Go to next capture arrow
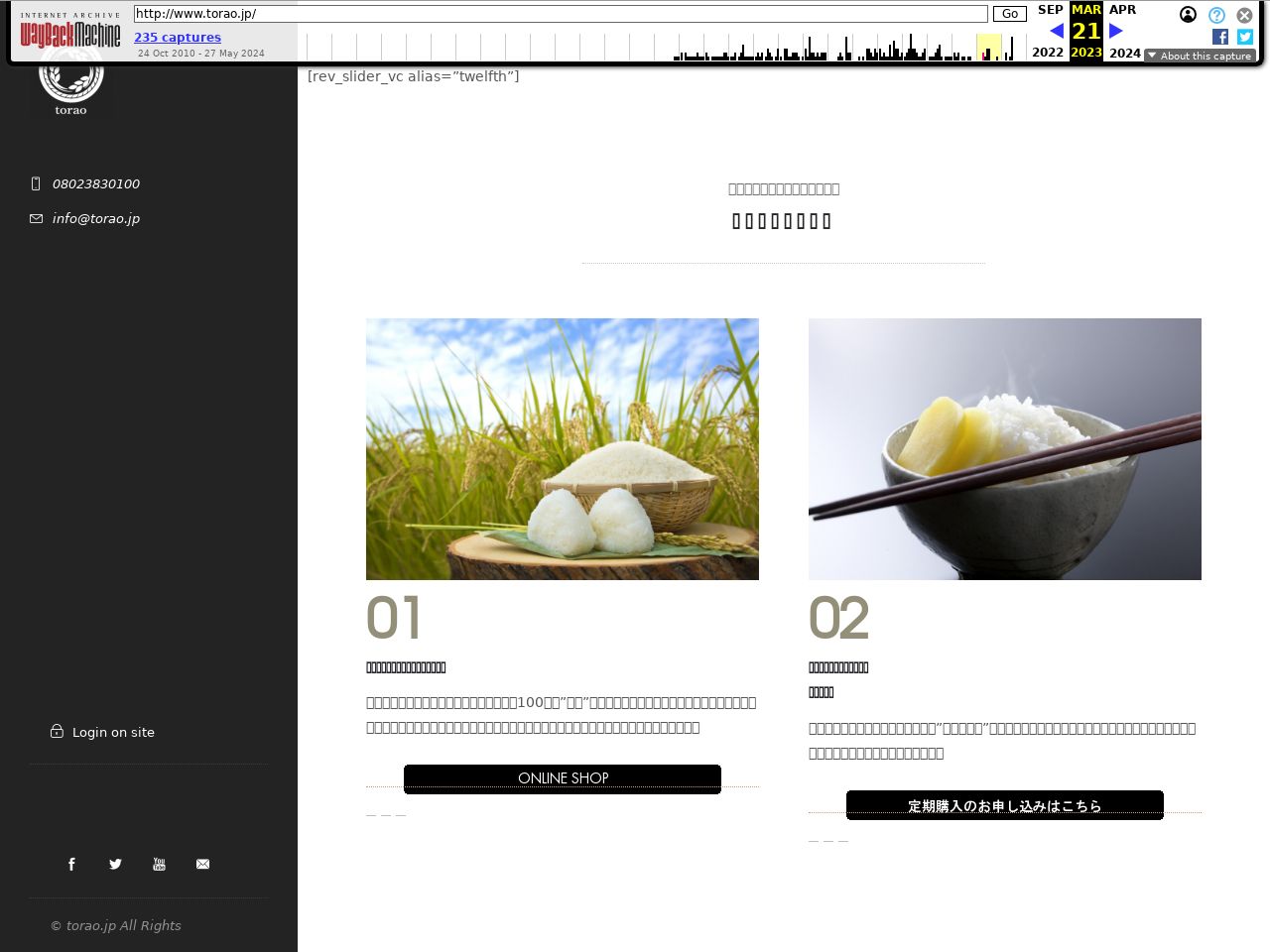Viewport: 1270px width, 952px height. tap(1116, 31)
